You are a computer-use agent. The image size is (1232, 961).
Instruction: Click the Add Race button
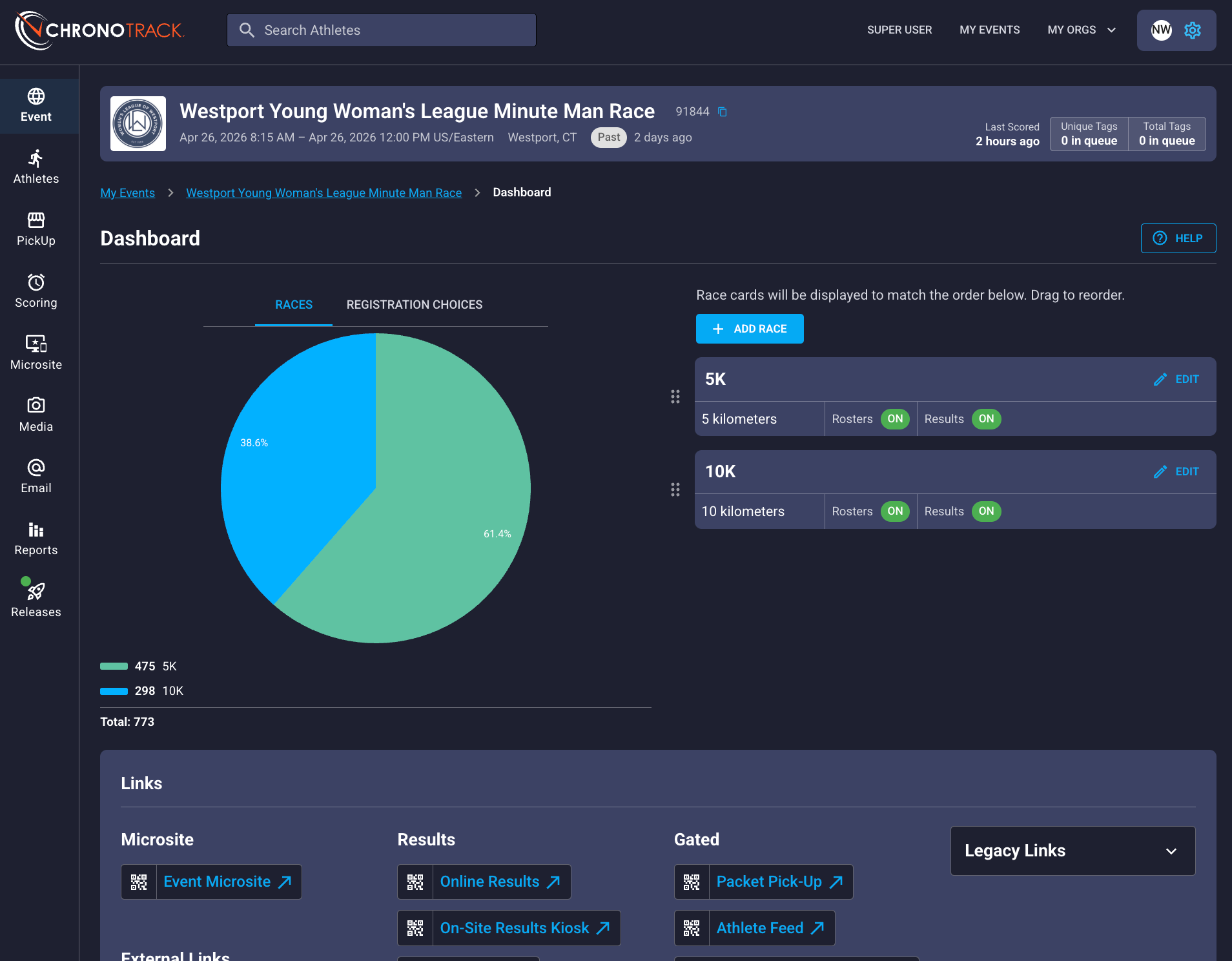pyautogui.click(x=750, y=329)
